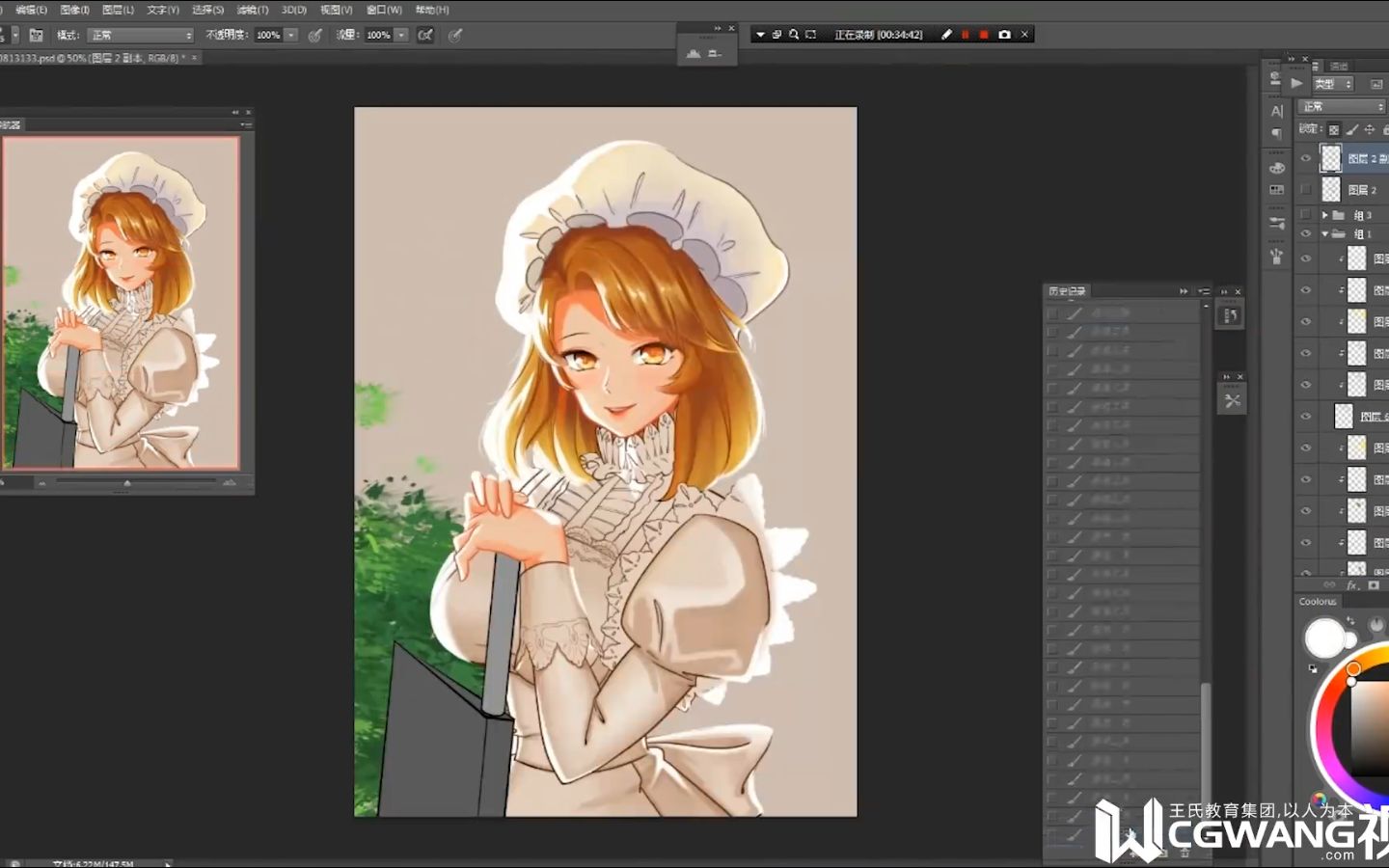Open the 图层(L) menu
The height and width of the screenshot is (868, 1389).
pos(118,10)
